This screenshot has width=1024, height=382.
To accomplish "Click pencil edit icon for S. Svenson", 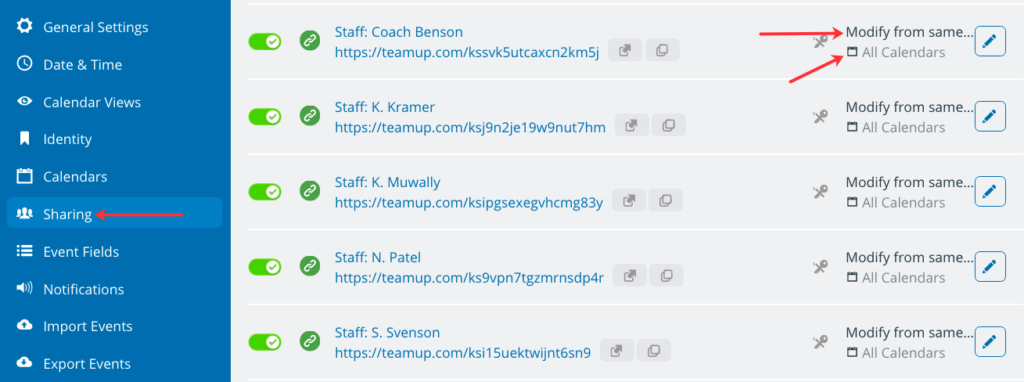I will point(990,342).
